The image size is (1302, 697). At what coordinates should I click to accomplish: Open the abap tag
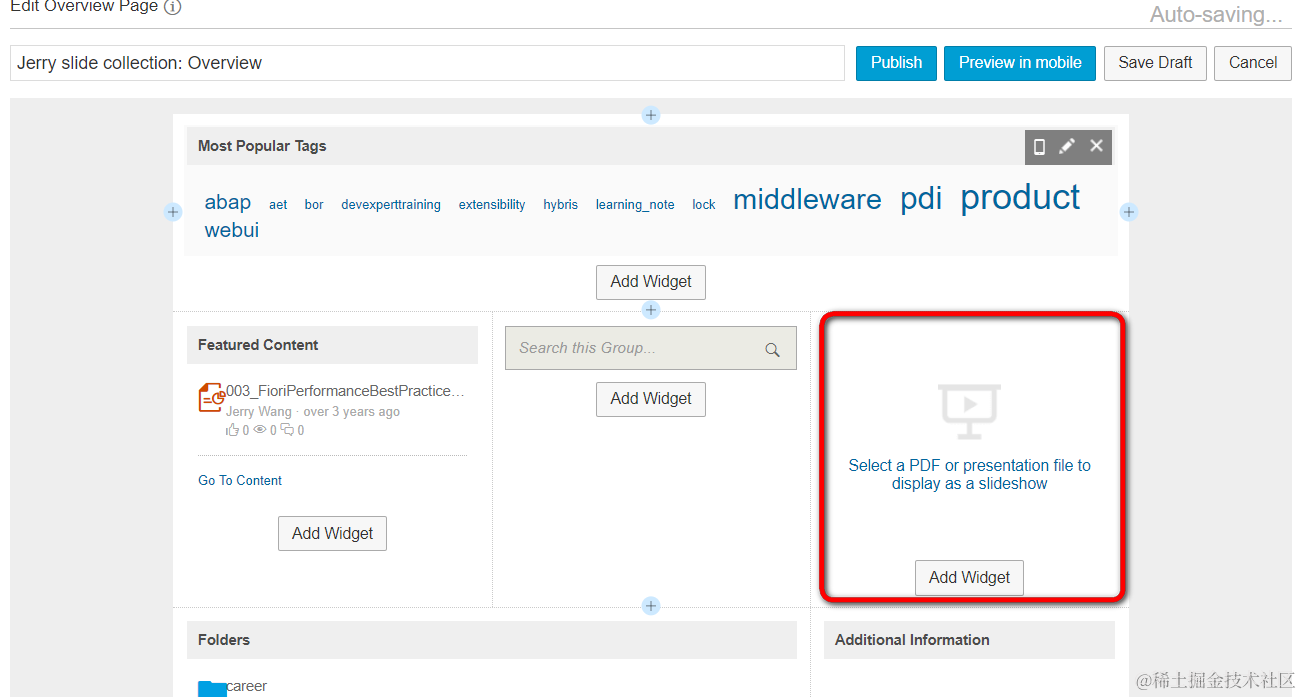(228, 202)
